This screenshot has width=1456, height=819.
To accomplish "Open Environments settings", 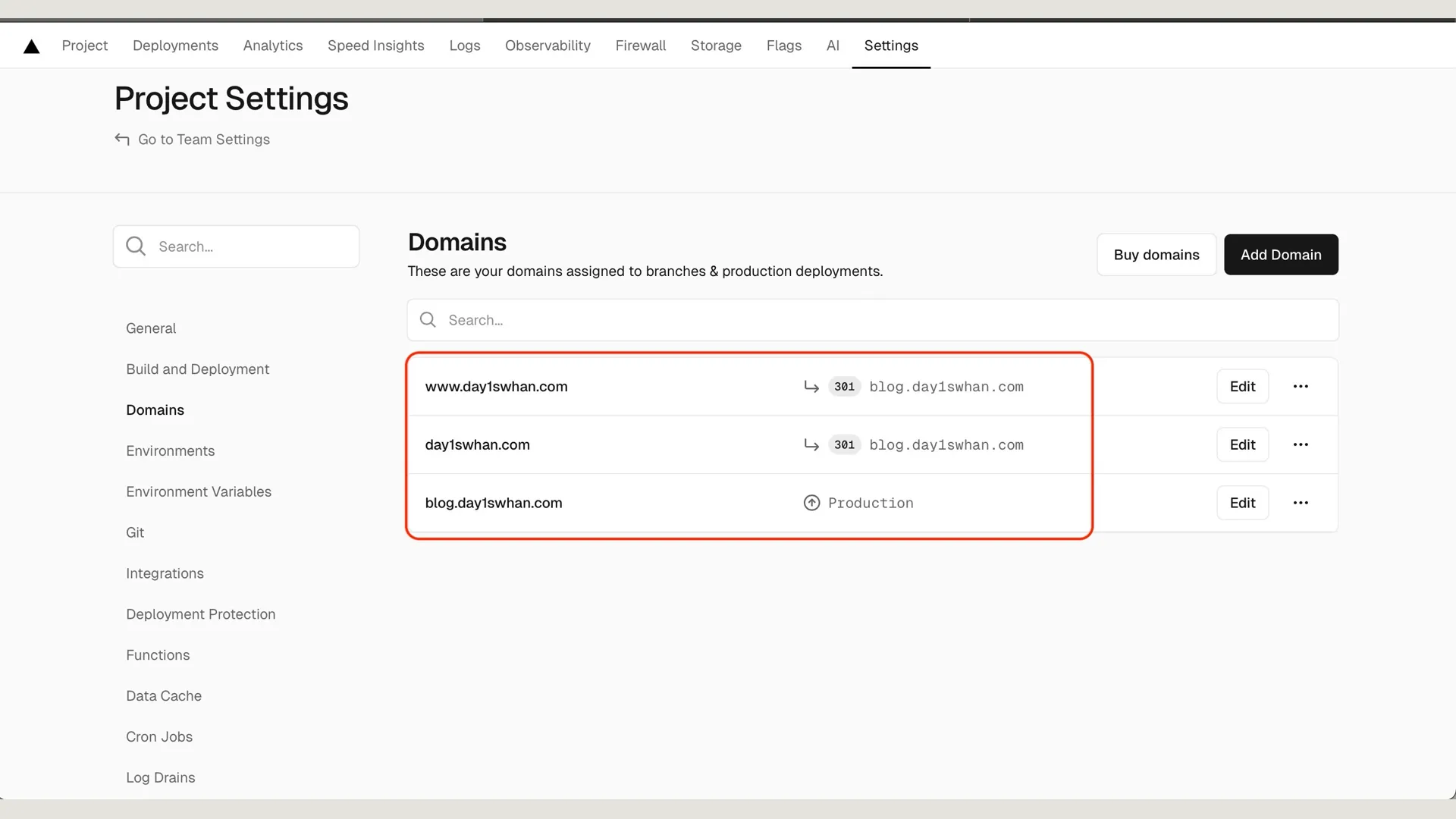I will (x=170, y=451).
